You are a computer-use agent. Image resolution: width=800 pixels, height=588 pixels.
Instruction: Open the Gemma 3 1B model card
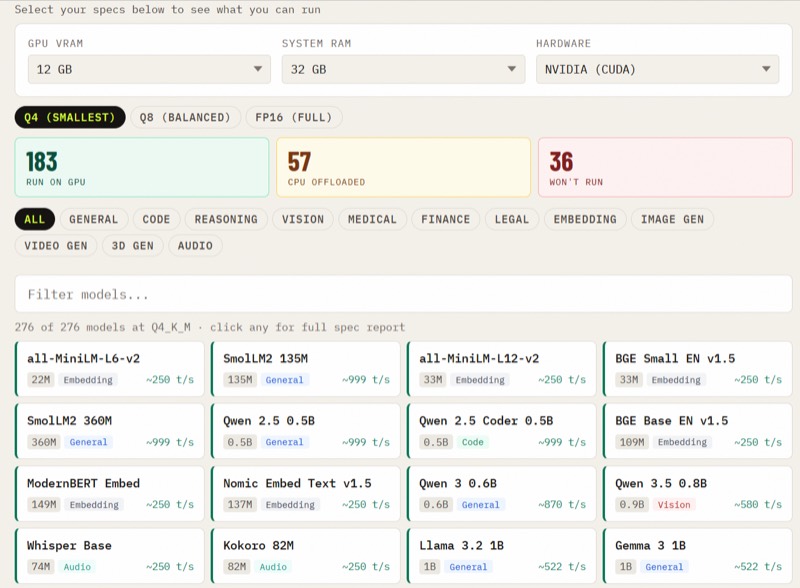click(x=697, y=556)
